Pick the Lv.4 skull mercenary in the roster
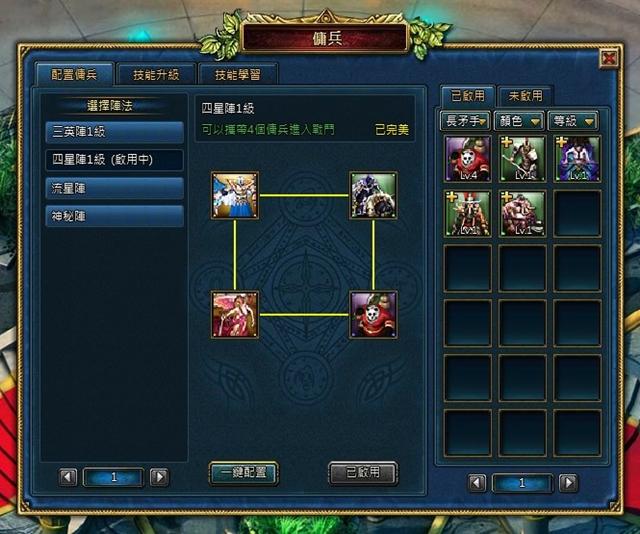 click(x=467, y=158)
